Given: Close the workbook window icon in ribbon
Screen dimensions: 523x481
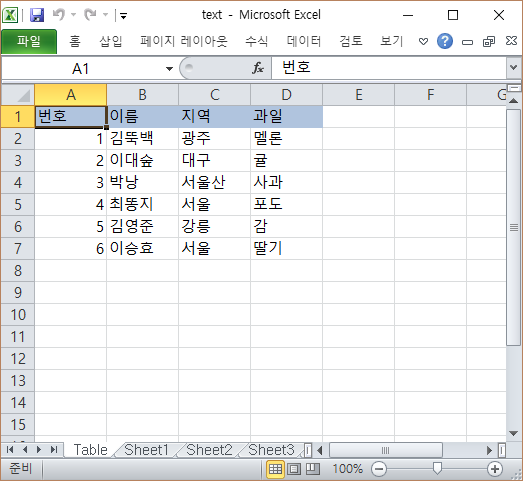Looking at the screenshot, I should (x=511, y=41).
